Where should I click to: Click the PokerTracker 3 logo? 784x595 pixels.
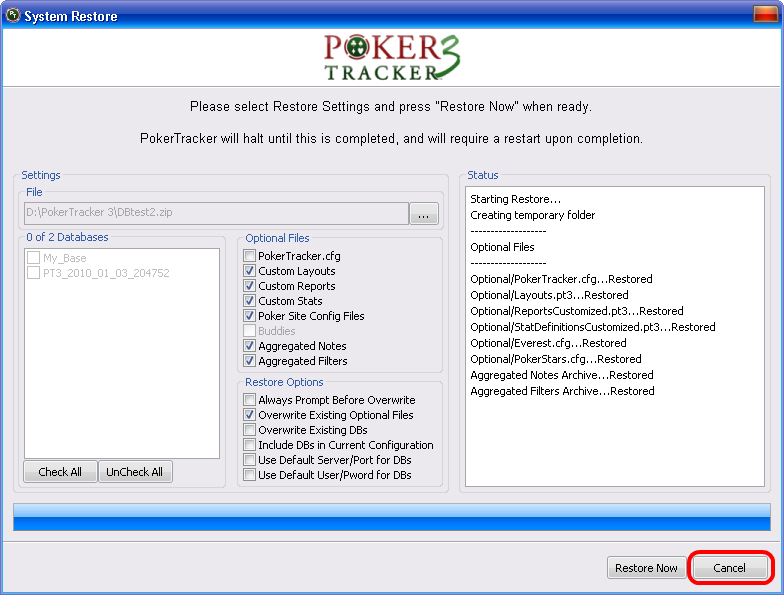click(x=392, y=58)
